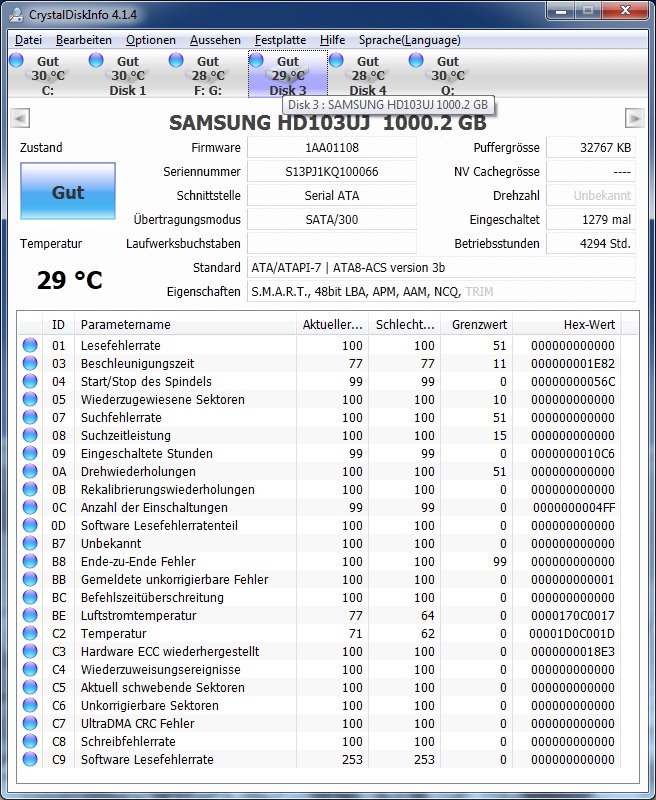This screenshot has width=656, height=800.
Task: Click hex value 0000170C0017
Action: click(x=572, y=615)
